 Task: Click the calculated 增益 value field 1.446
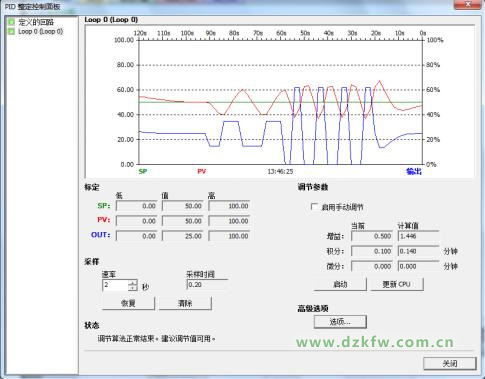[x=418, y=236]
